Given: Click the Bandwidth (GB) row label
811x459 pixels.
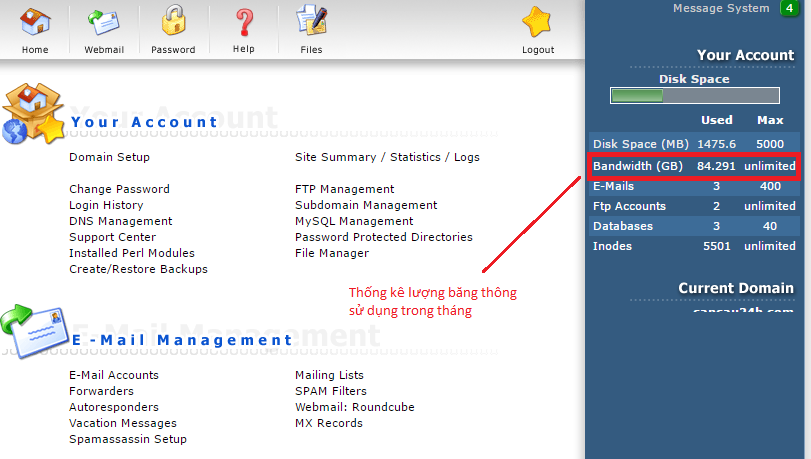Looking at the screenshot, I should pos(637,166).
